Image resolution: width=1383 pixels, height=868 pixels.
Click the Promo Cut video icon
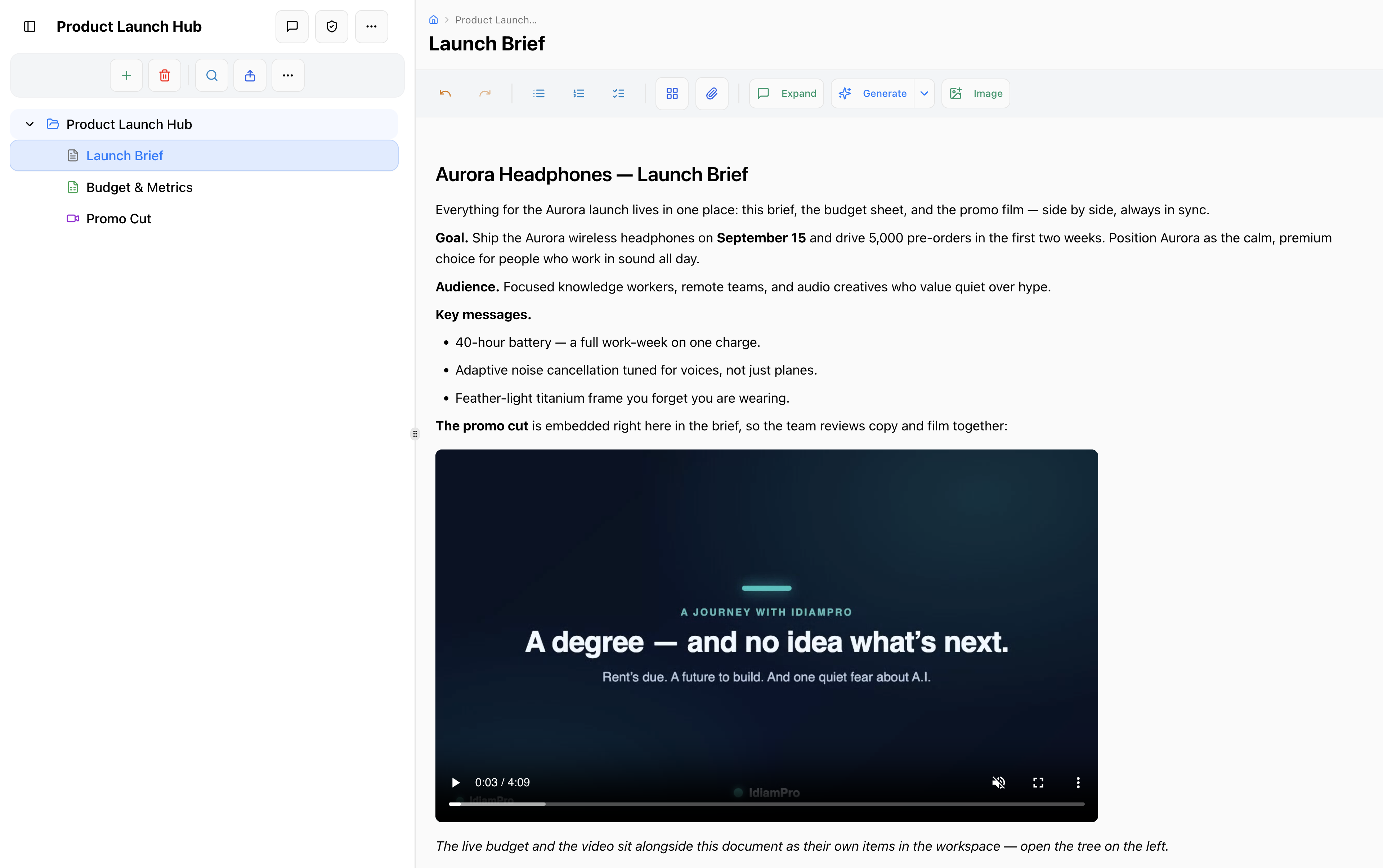(73, 219)
